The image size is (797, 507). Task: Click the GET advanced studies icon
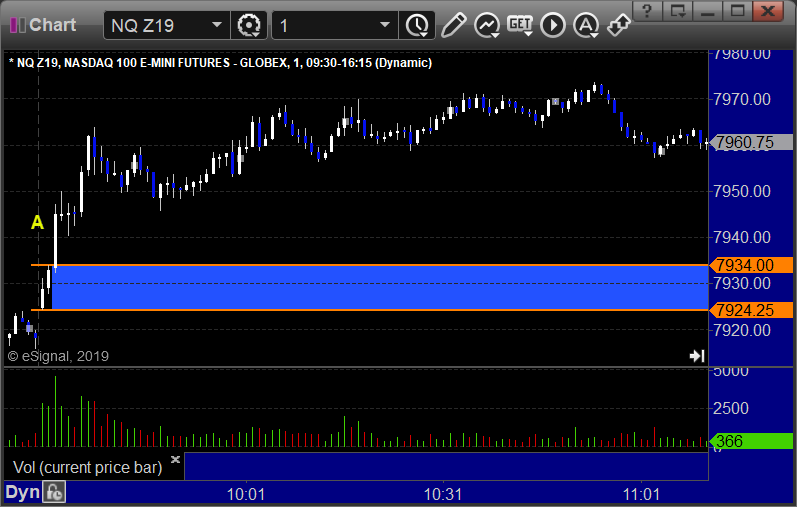[x=520, y=25]
